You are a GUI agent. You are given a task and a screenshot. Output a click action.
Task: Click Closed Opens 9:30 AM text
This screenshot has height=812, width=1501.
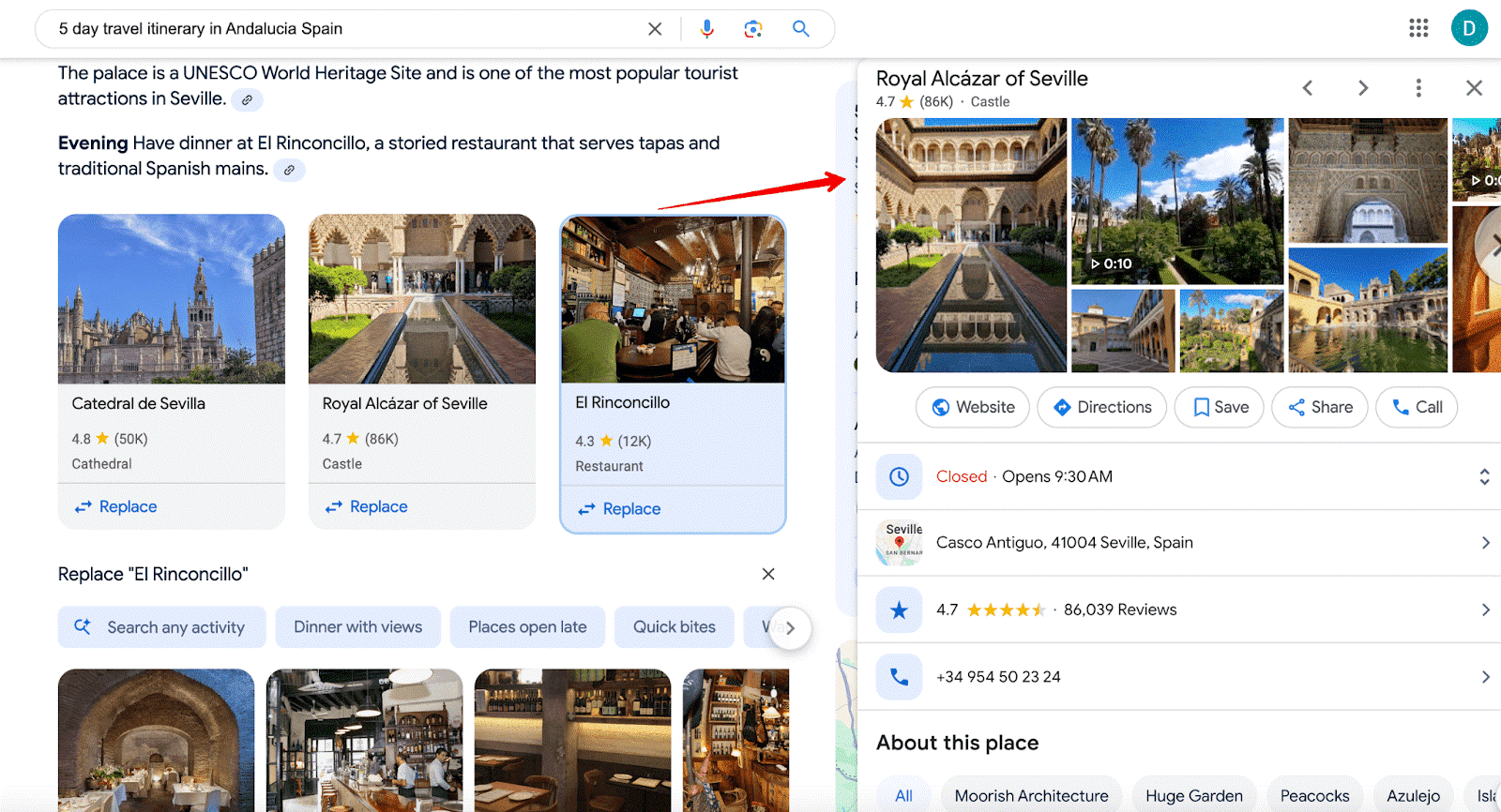tap(1024, 476)
